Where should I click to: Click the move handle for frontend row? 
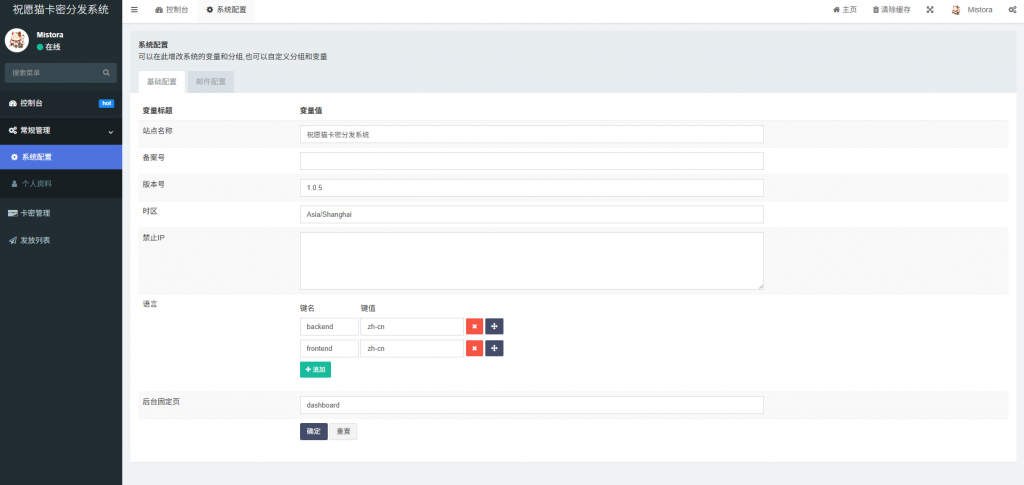click(x=494, y=348)
